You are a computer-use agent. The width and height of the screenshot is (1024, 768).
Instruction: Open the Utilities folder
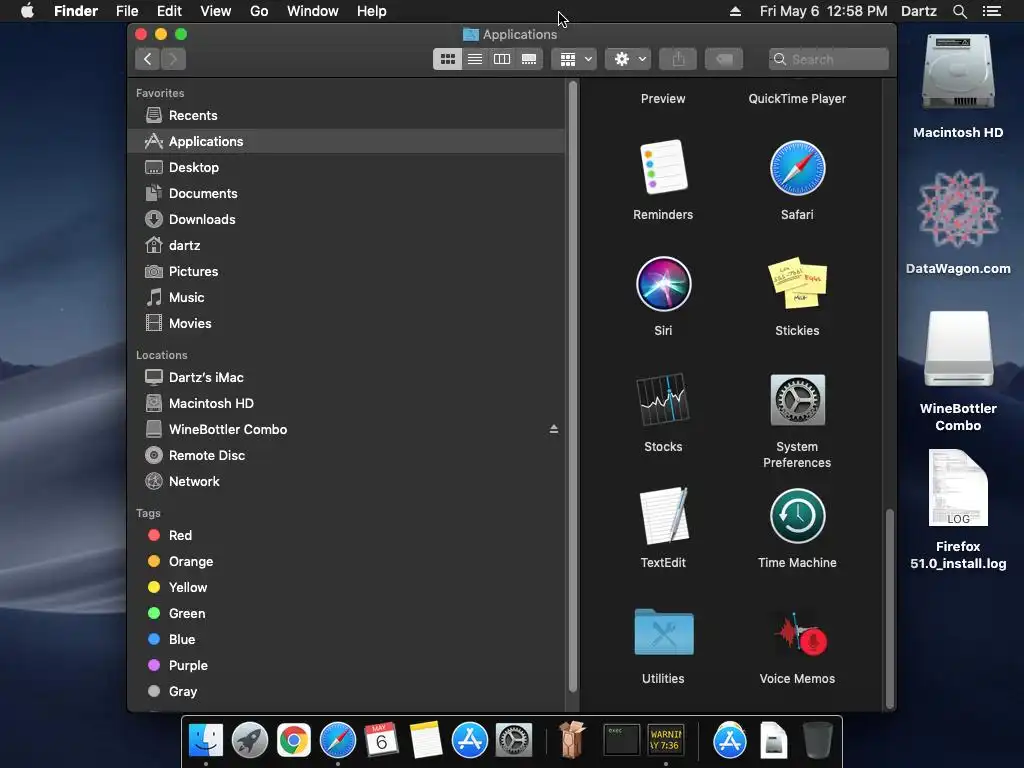[663, 632]
